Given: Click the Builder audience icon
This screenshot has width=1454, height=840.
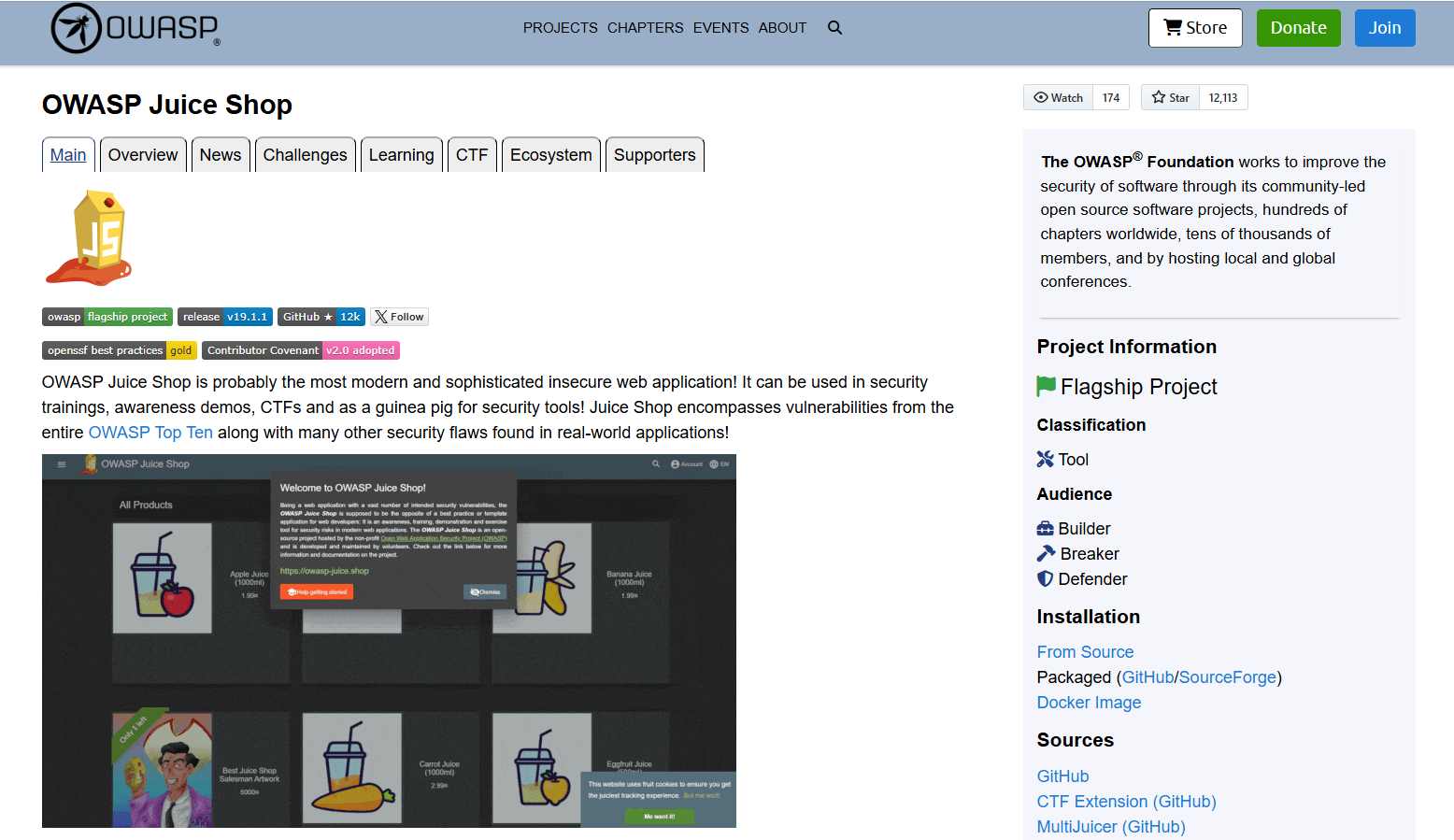Looking at the screenshot, I should tap(1045, 528).
